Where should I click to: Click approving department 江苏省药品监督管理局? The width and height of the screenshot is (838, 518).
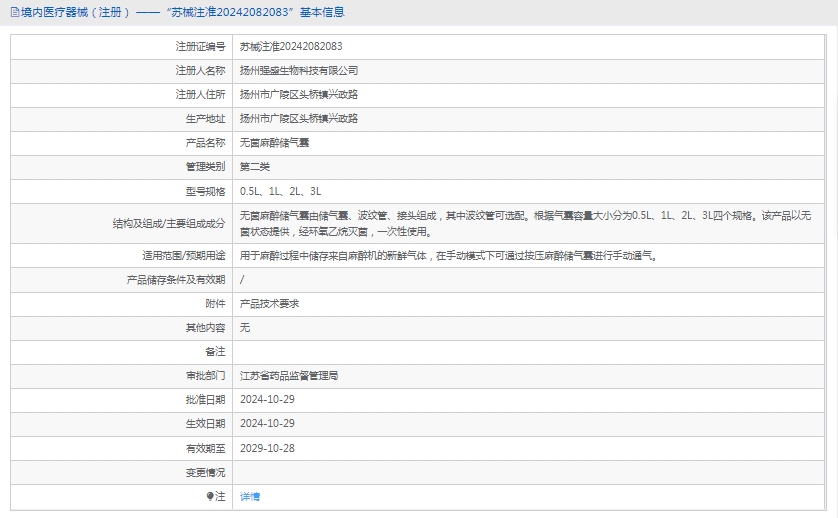pyautogui.click(x=289, y=376)
